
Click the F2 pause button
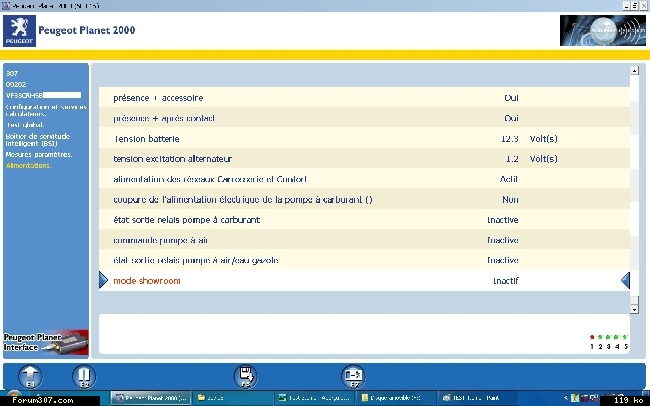click(84, 377)
